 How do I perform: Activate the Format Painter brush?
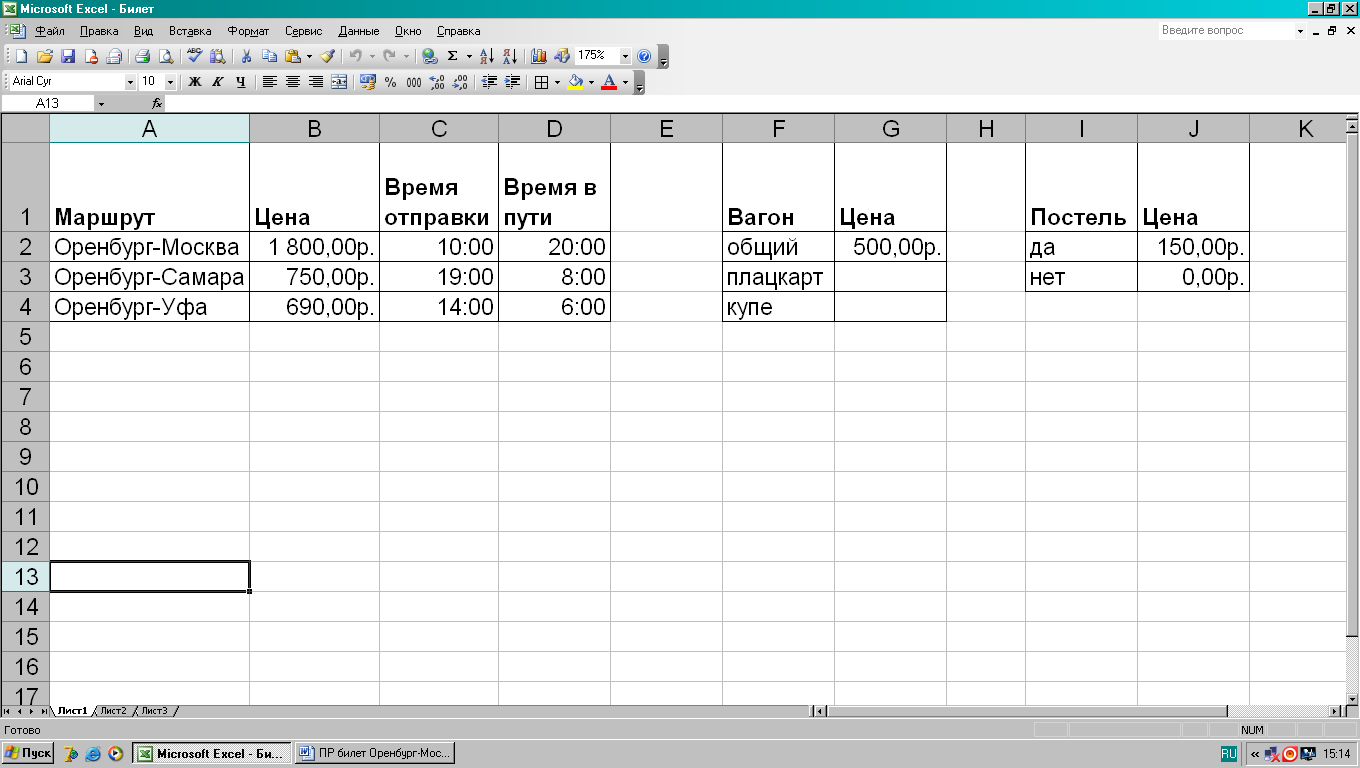327,56
